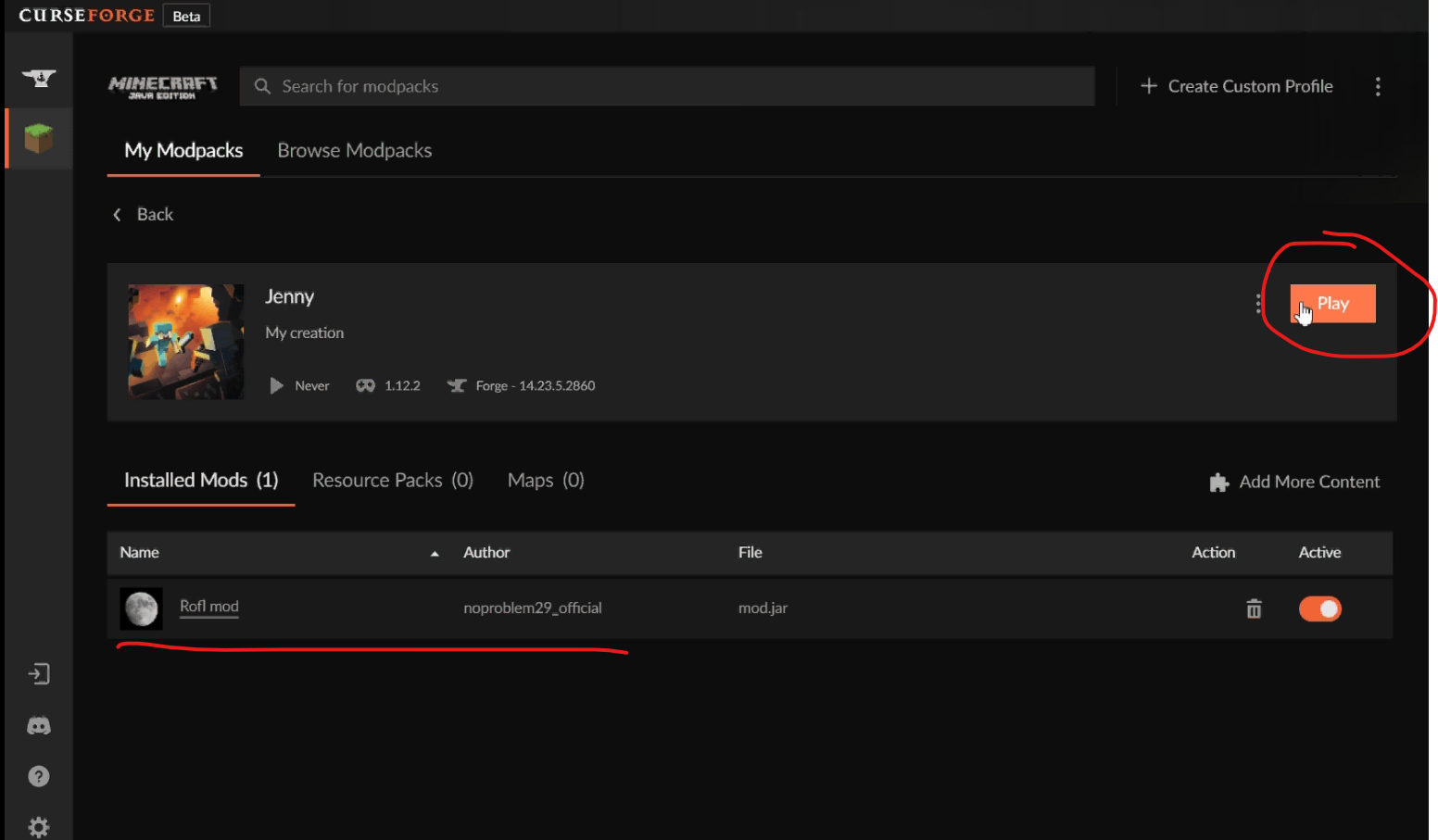
Task: Open the Rofl mod link
Action: click(x=209, y=607)
